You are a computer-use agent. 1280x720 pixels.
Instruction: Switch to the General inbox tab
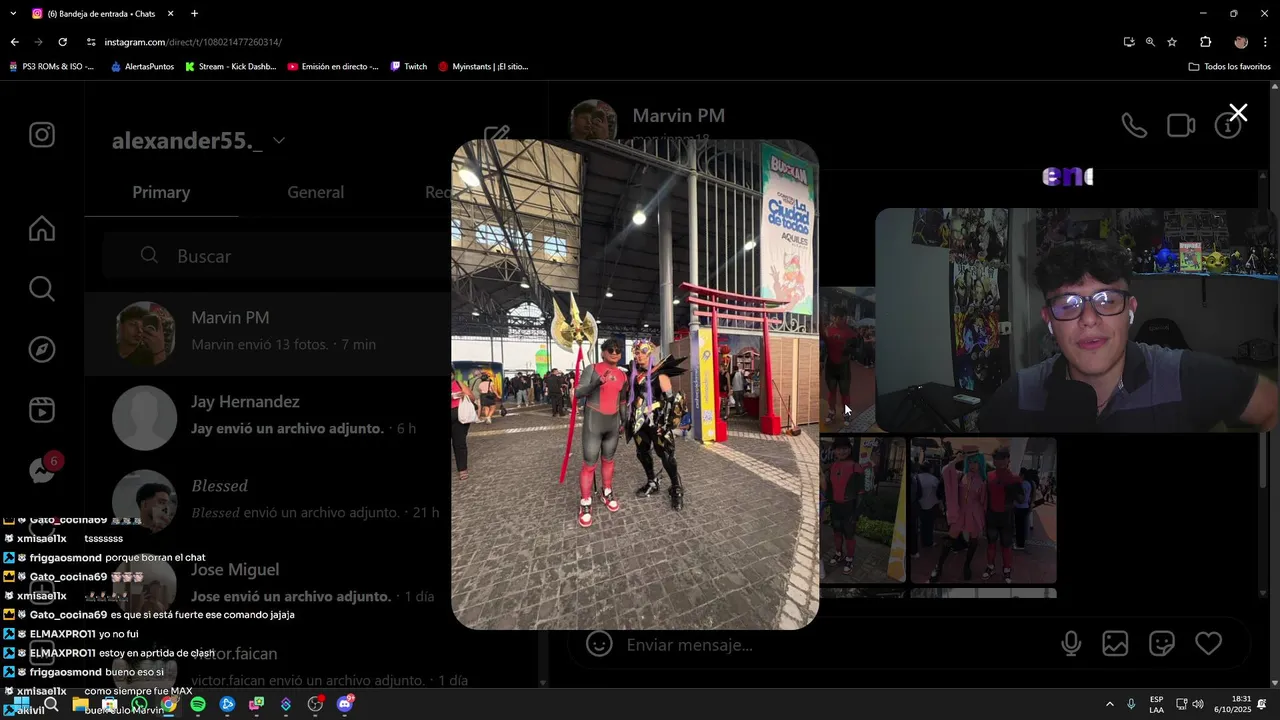[x=315, y=192]
